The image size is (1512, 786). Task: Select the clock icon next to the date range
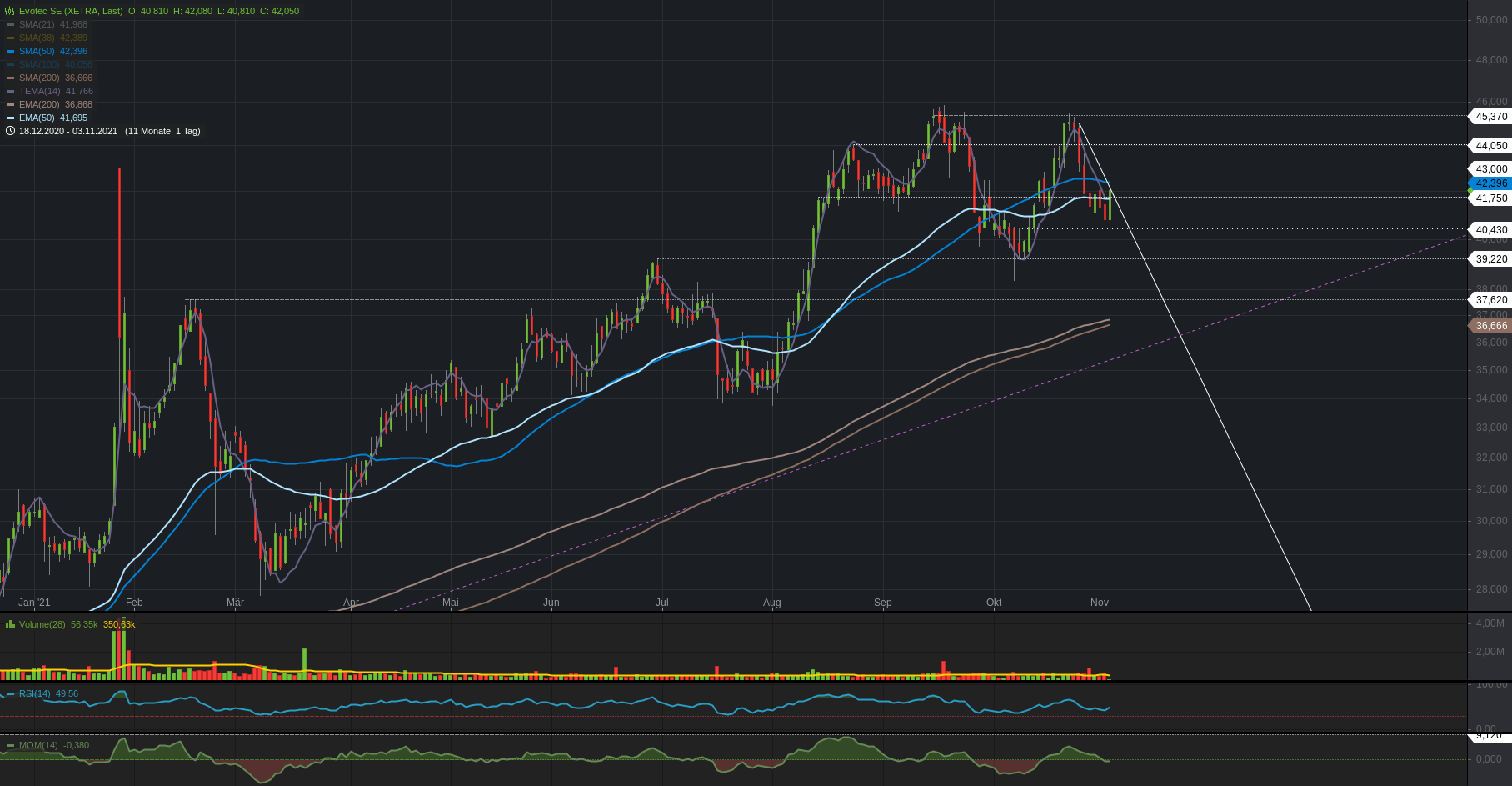pos(10,131)
